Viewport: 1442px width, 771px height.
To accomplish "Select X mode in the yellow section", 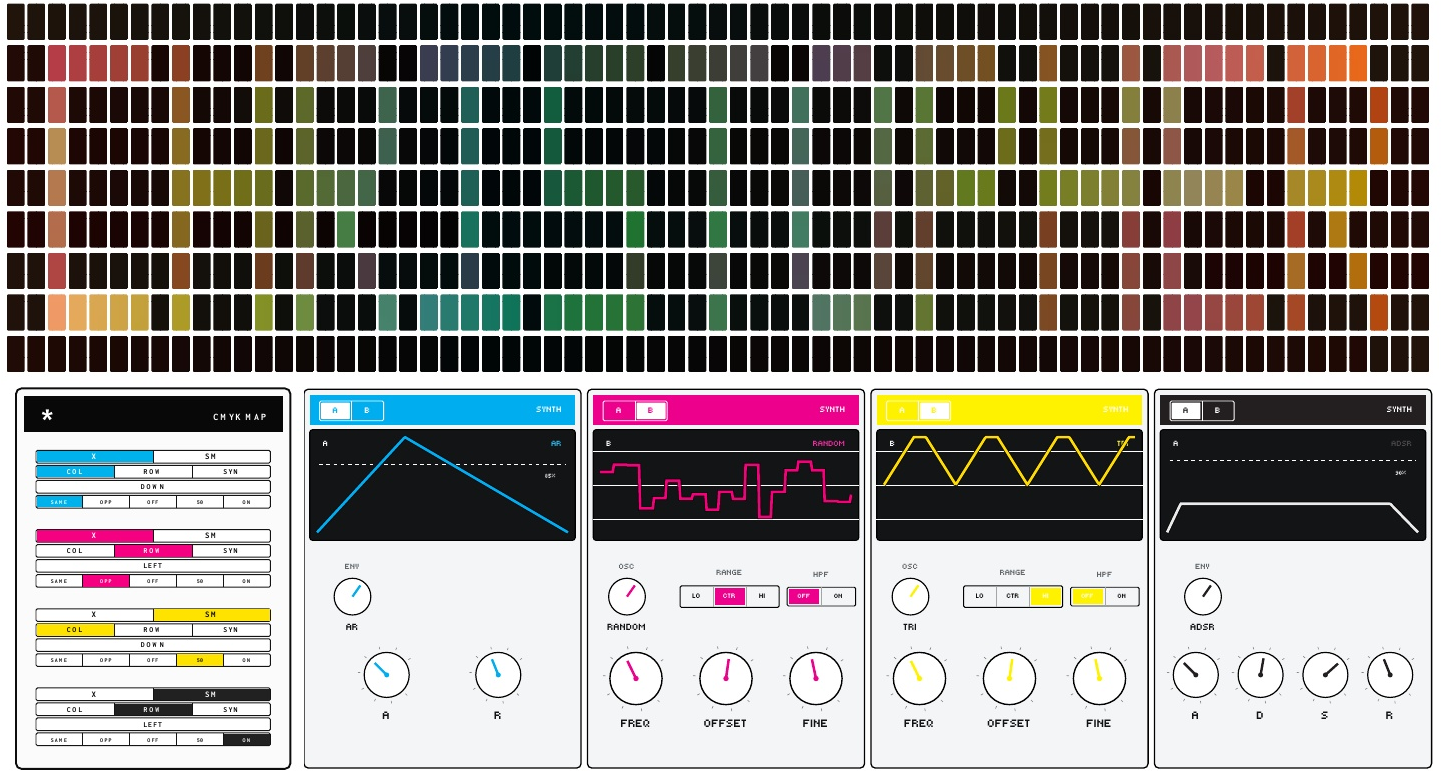I will click(x=94, y=614).
